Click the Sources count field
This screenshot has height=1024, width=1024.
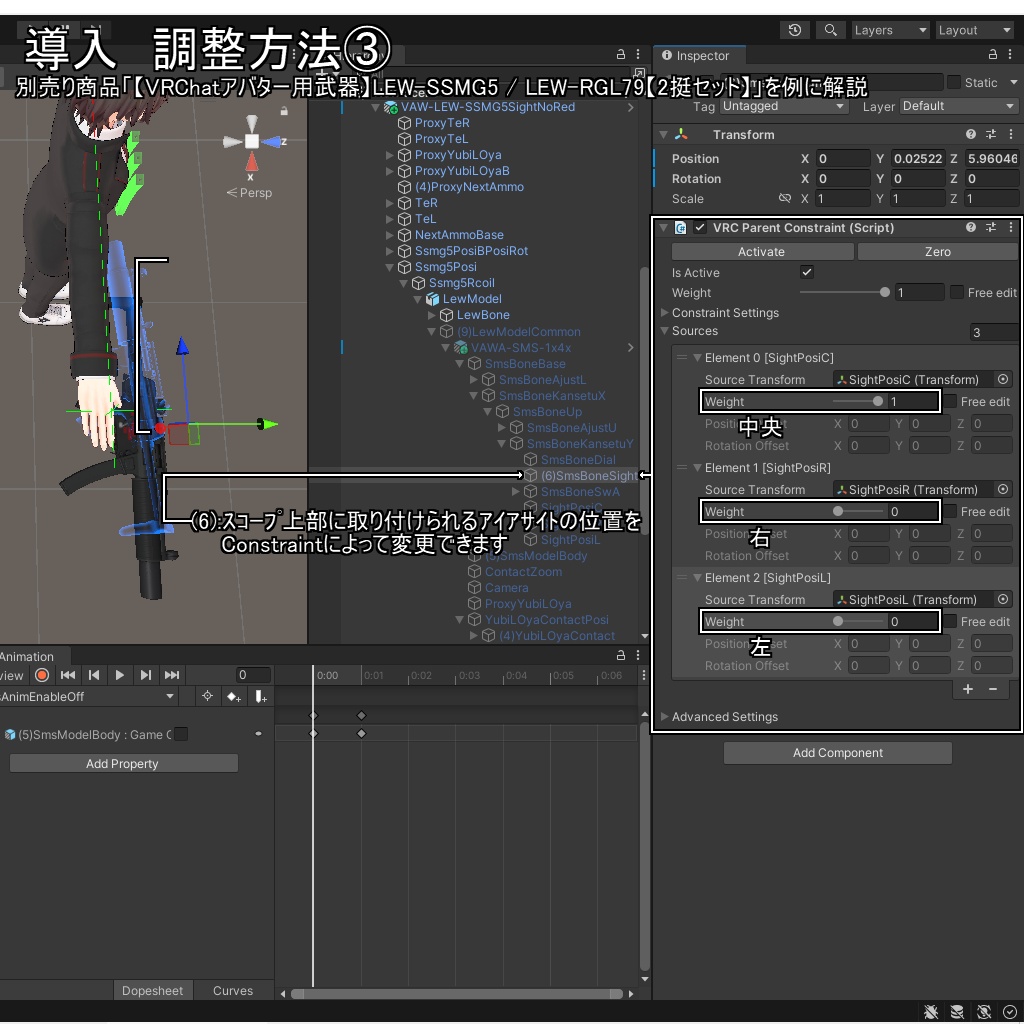tap(994, 332)
